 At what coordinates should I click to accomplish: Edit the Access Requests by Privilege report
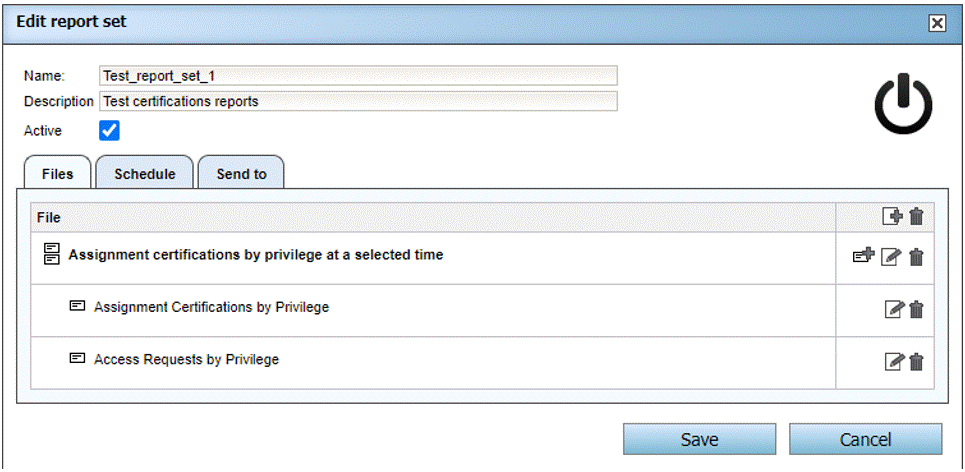click(x=895, y=362)
